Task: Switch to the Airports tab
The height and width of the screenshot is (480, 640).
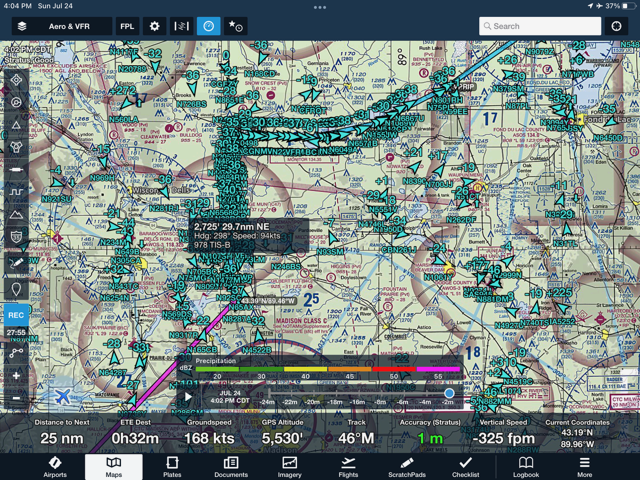Action: coord(55,467)
